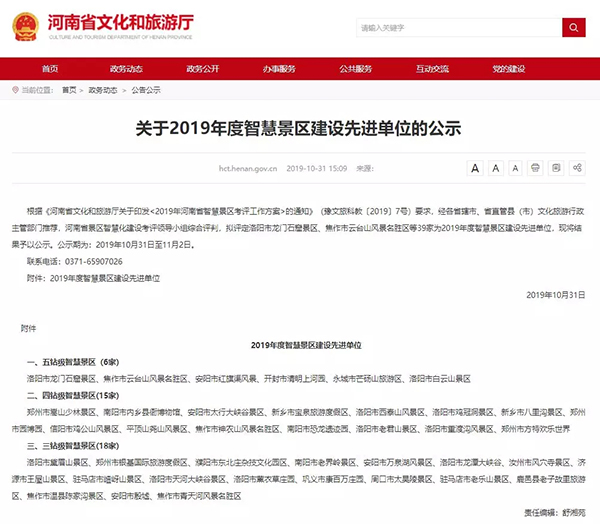Click the 当前位置 label in breadcrumb
This screenshot has width=600, height=524.
pos(37,90)
